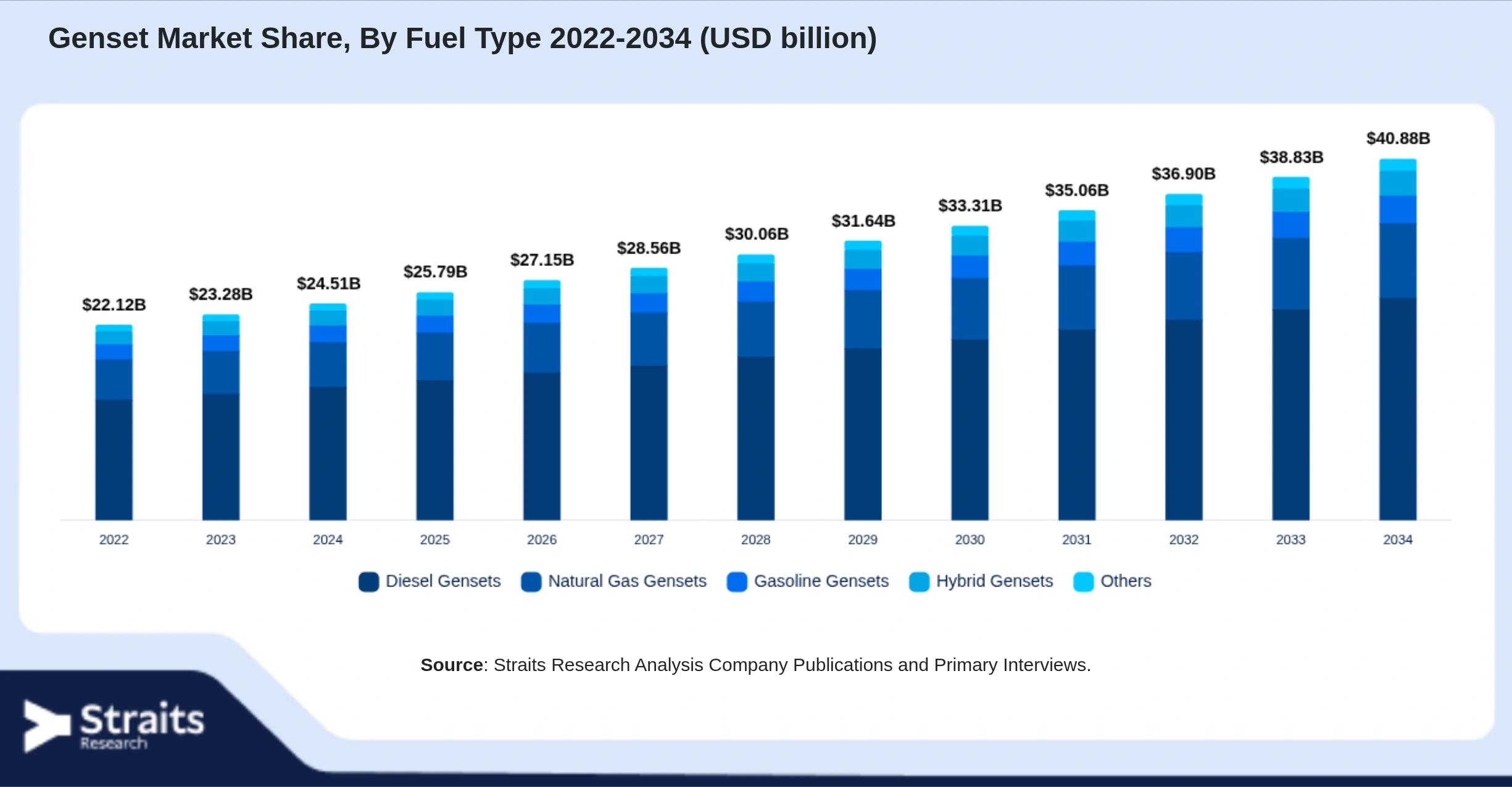This screenshot has height=787, width=1512.
Task: Select the 2022 stacked bar
Action: (114, 422)
